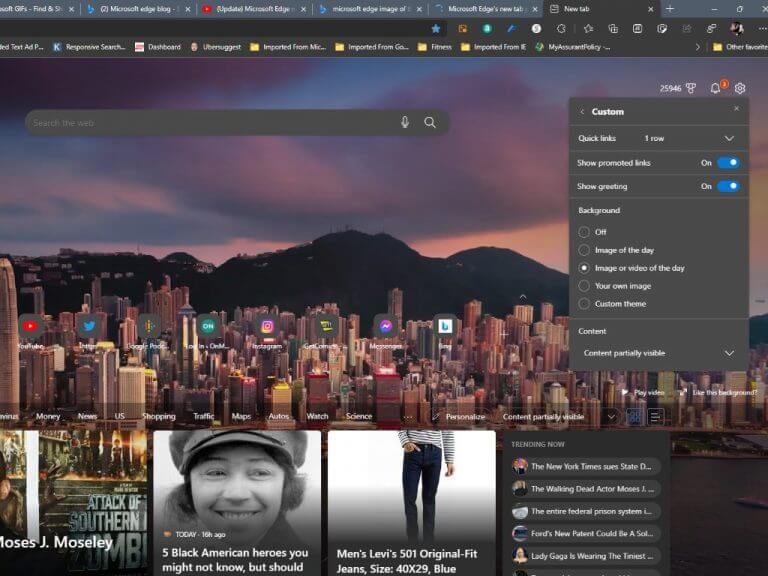Show more favorites bar items chevron
768x576 pixels.
(697, 48)
